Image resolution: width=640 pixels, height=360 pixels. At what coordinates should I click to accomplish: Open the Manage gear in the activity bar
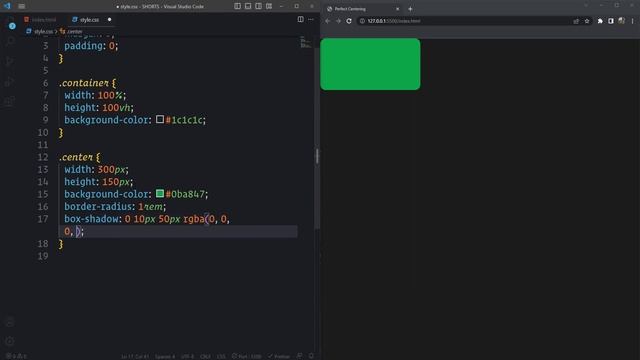coord(11,341)
